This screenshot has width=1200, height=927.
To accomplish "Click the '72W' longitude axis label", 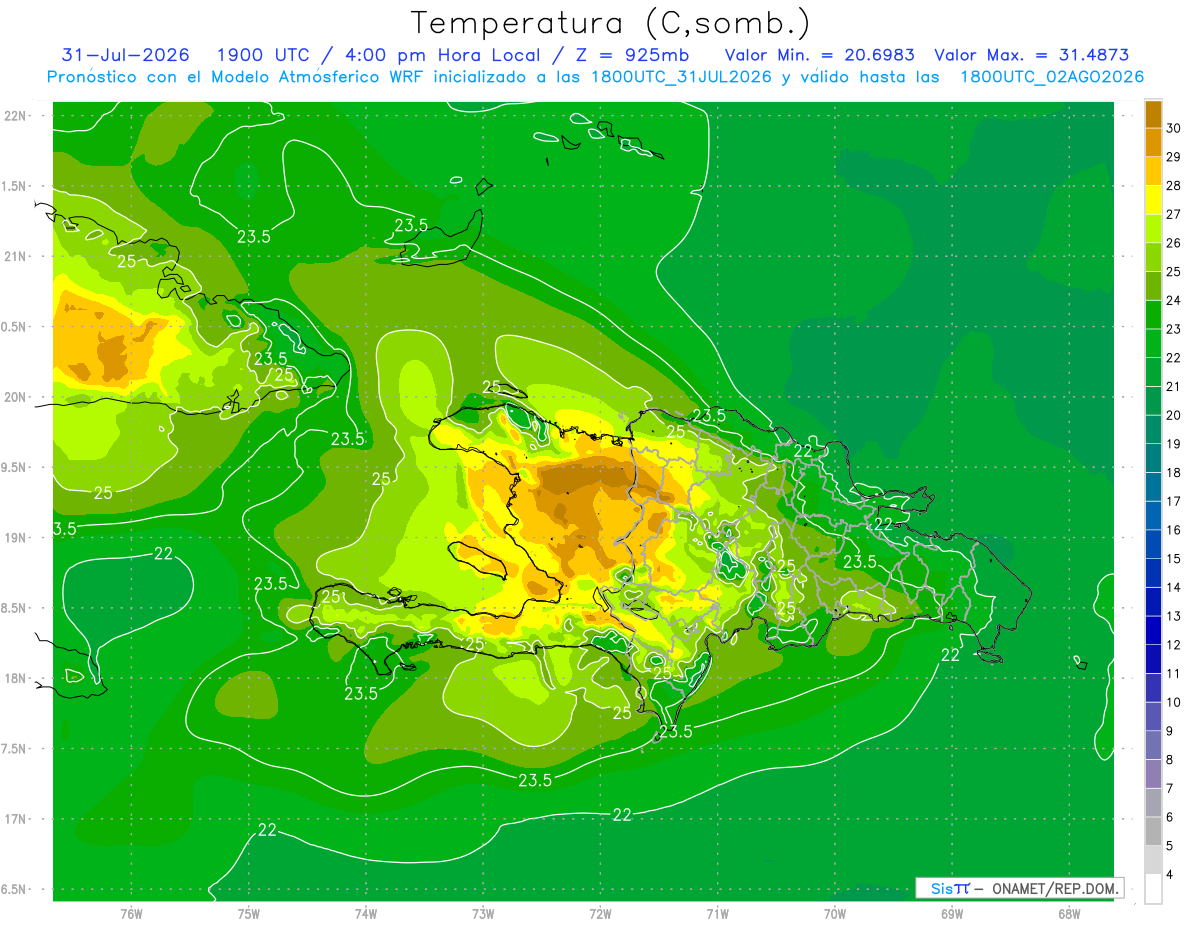I will tap(600, 914).
